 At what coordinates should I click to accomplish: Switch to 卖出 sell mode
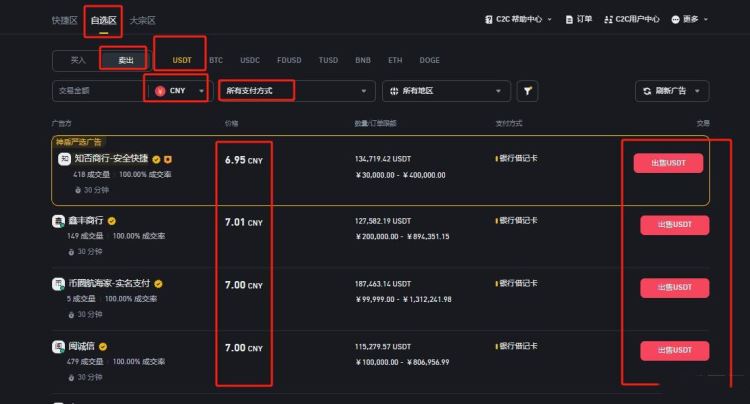(x=125, y=60)
